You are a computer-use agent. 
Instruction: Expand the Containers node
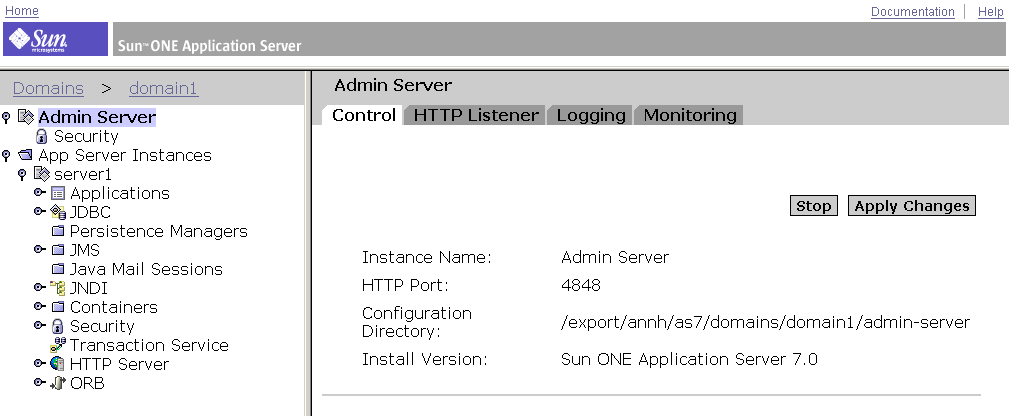[x=40, y=307]
